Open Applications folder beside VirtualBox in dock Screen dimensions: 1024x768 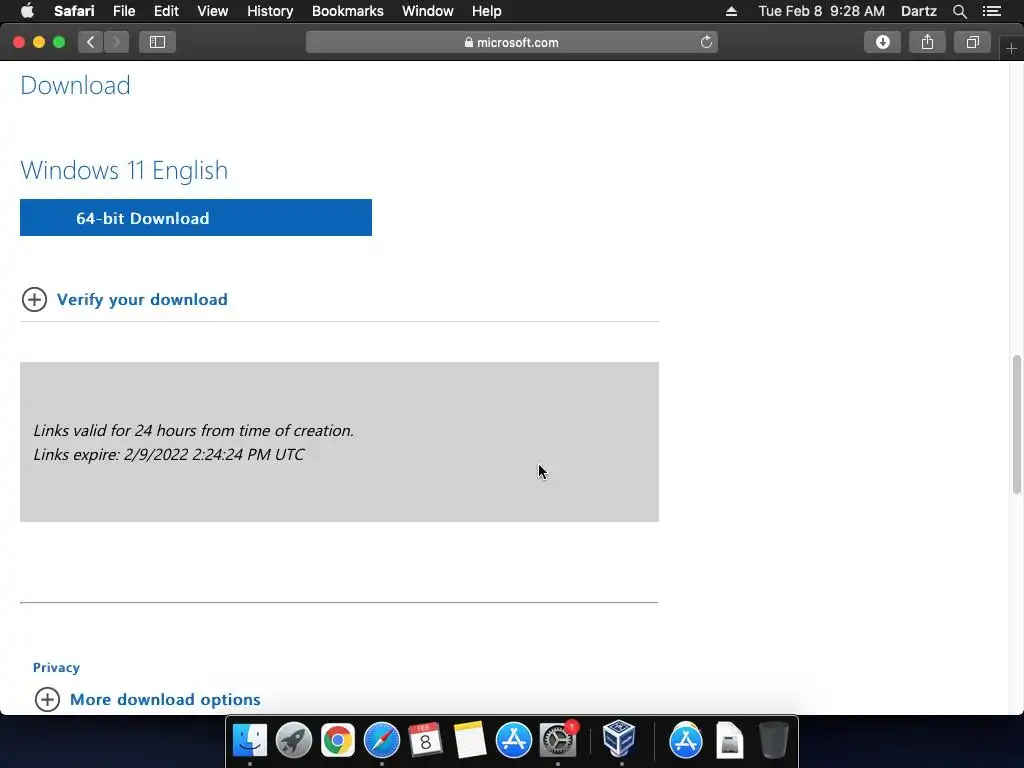(686, 741)
